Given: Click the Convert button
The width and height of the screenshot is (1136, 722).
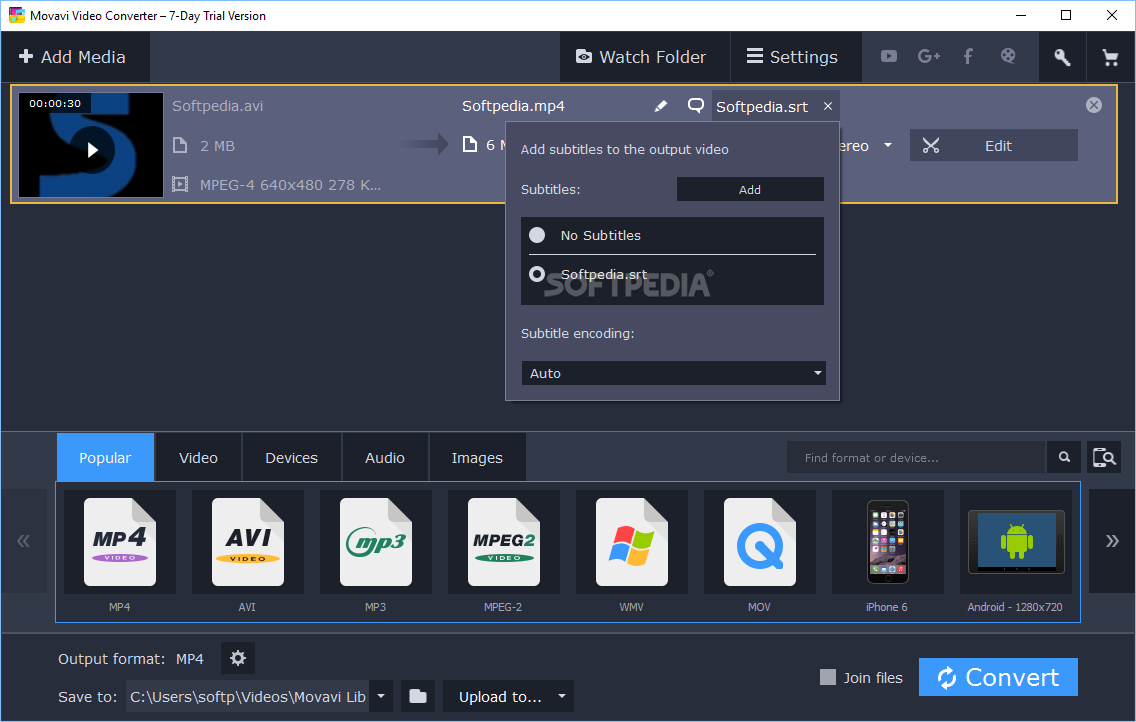Looking at the screenshot, I should pyautogui.click(x=998, y=677).
